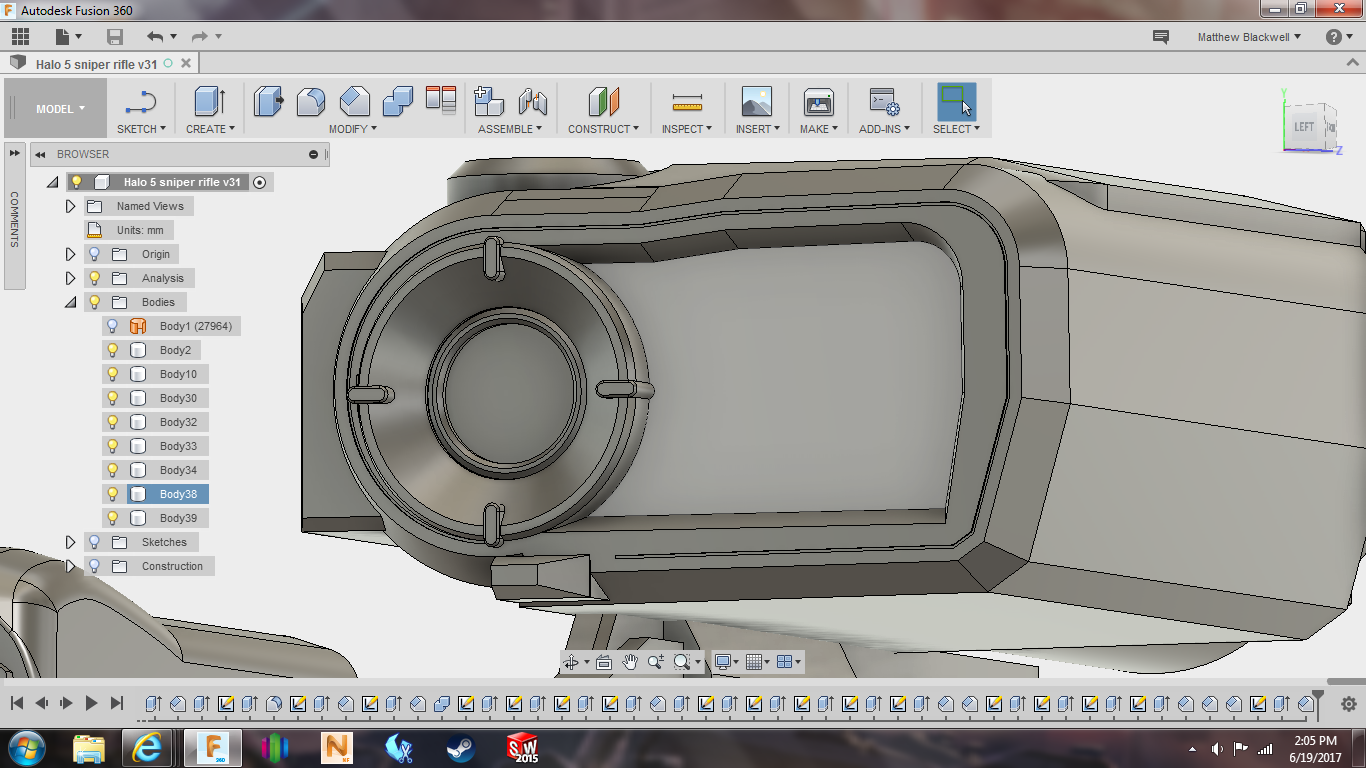Image resolution: width=1366 pixels, height=768 pixels.
Task: Click the Look At icon
Action: click(x=603, y=662)
